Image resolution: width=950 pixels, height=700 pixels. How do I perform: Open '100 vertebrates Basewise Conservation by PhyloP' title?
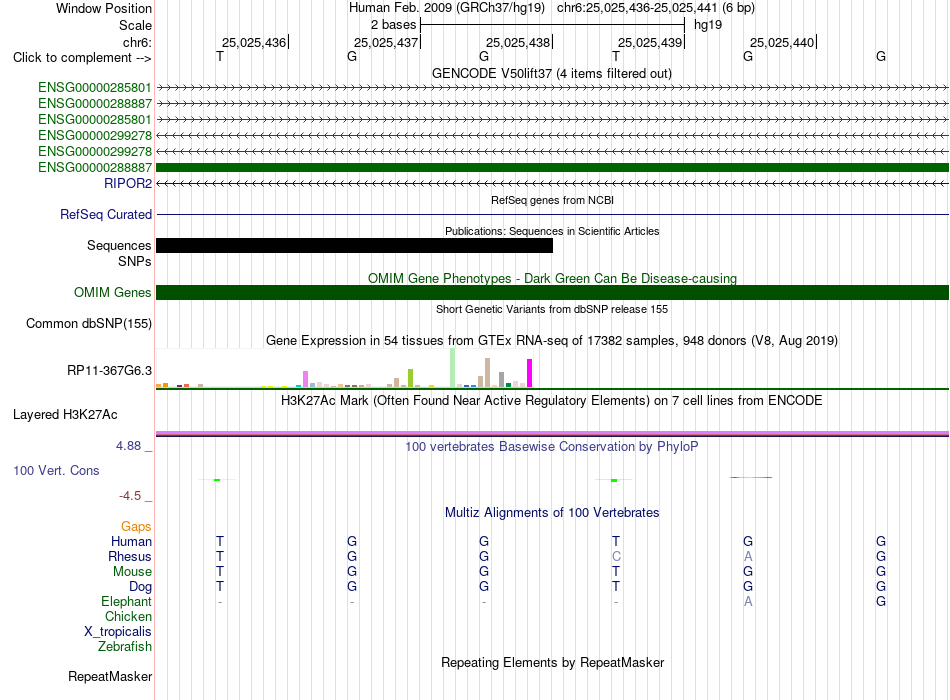[x=552, y=447]
